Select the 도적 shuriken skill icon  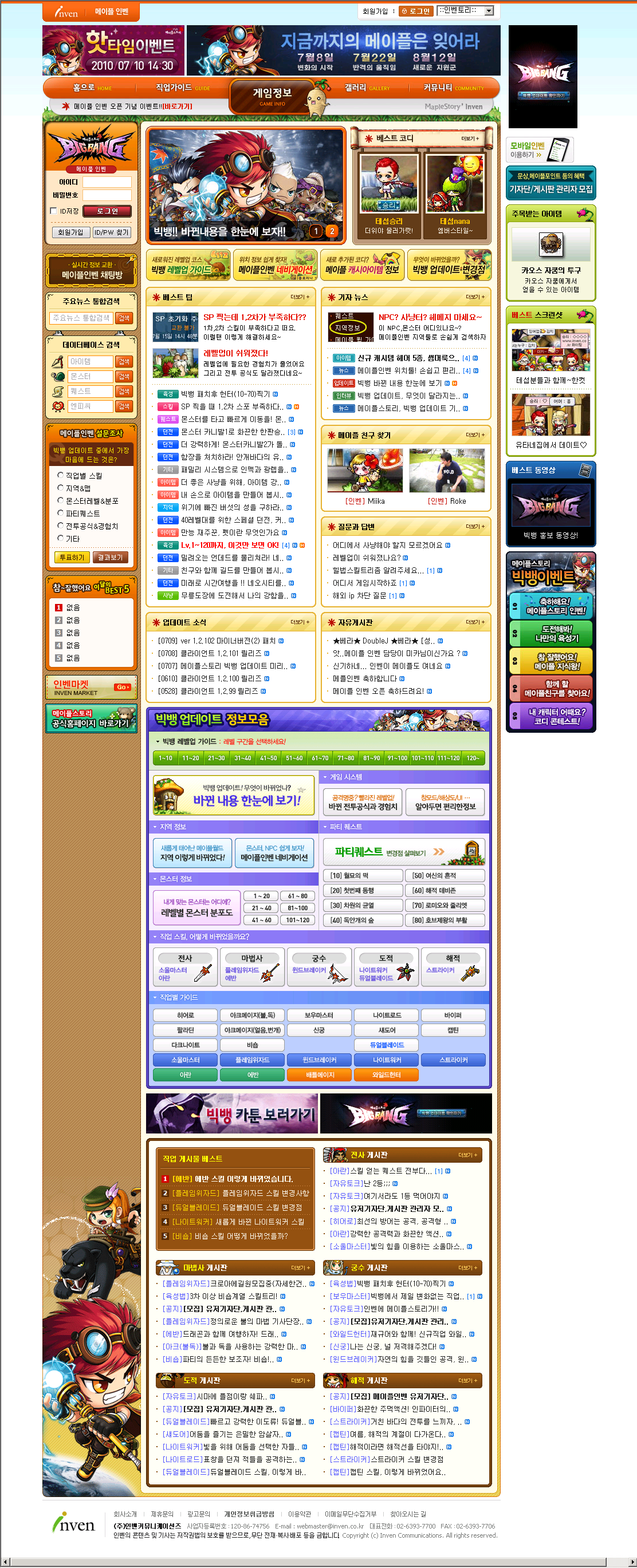click(x=405, y=972)
